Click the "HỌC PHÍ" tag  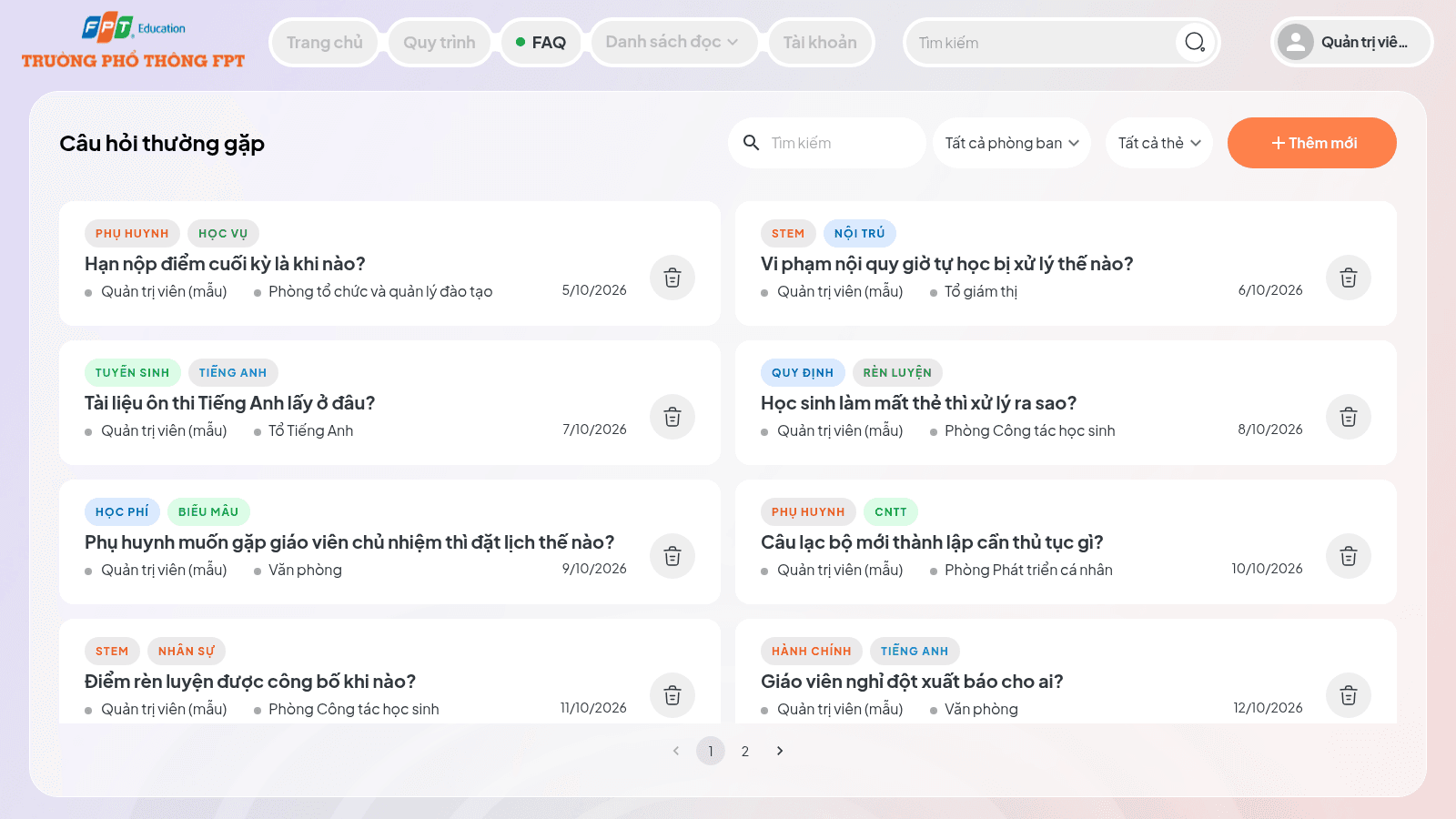(122, 511)
